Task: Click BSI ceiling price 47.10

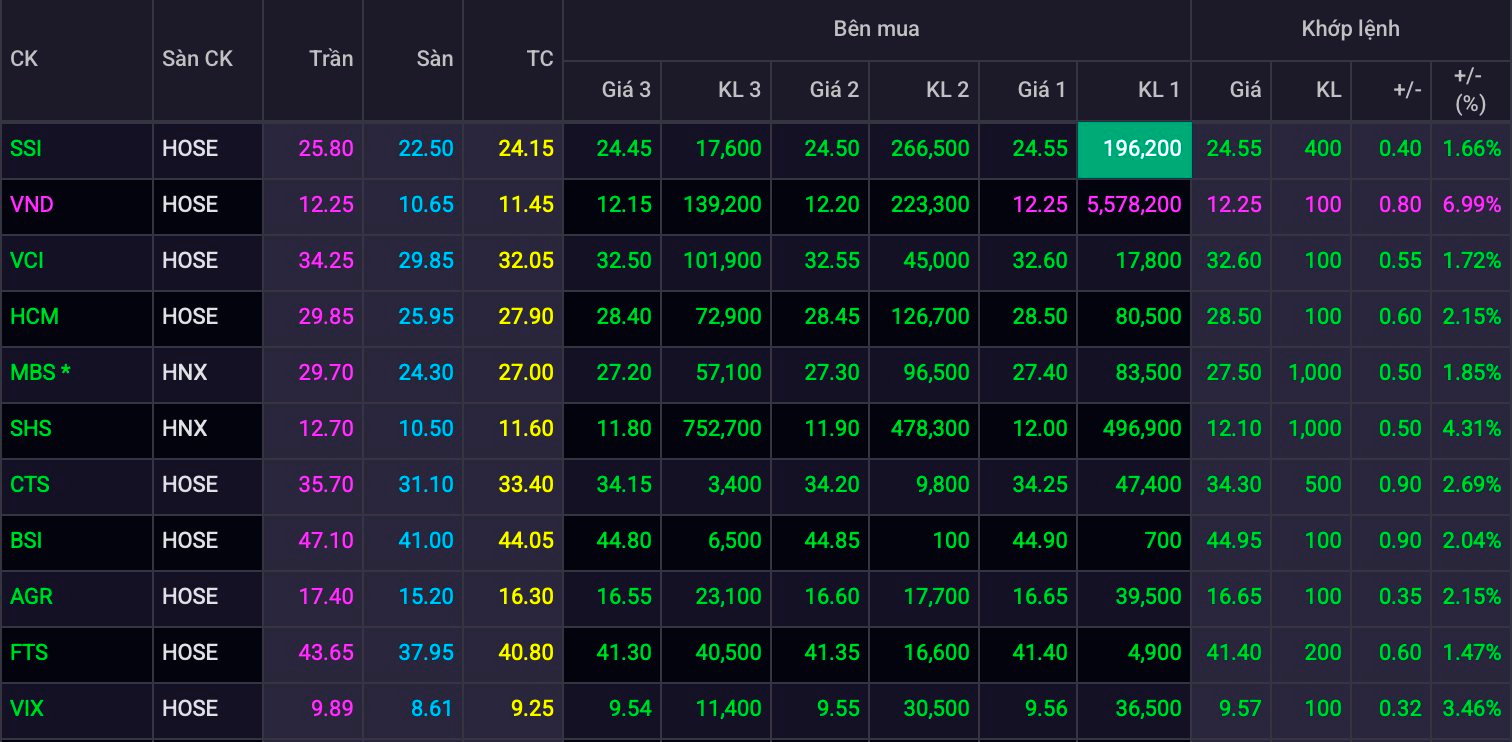Action: [326, 541]
